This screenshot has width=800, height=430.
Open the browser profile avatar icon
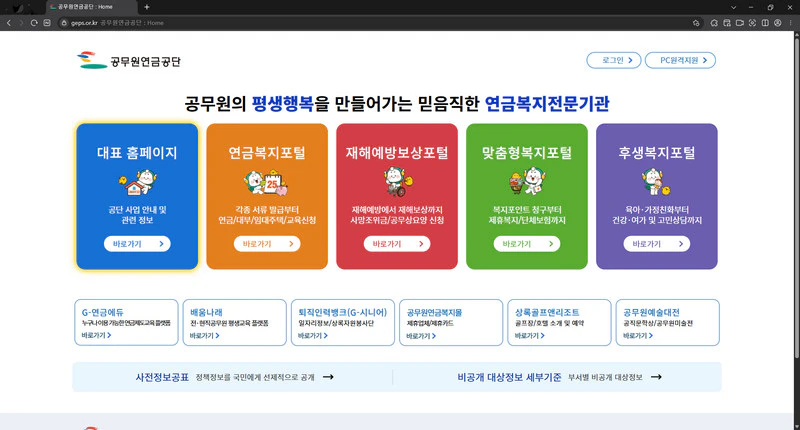(x=778, y=23)
